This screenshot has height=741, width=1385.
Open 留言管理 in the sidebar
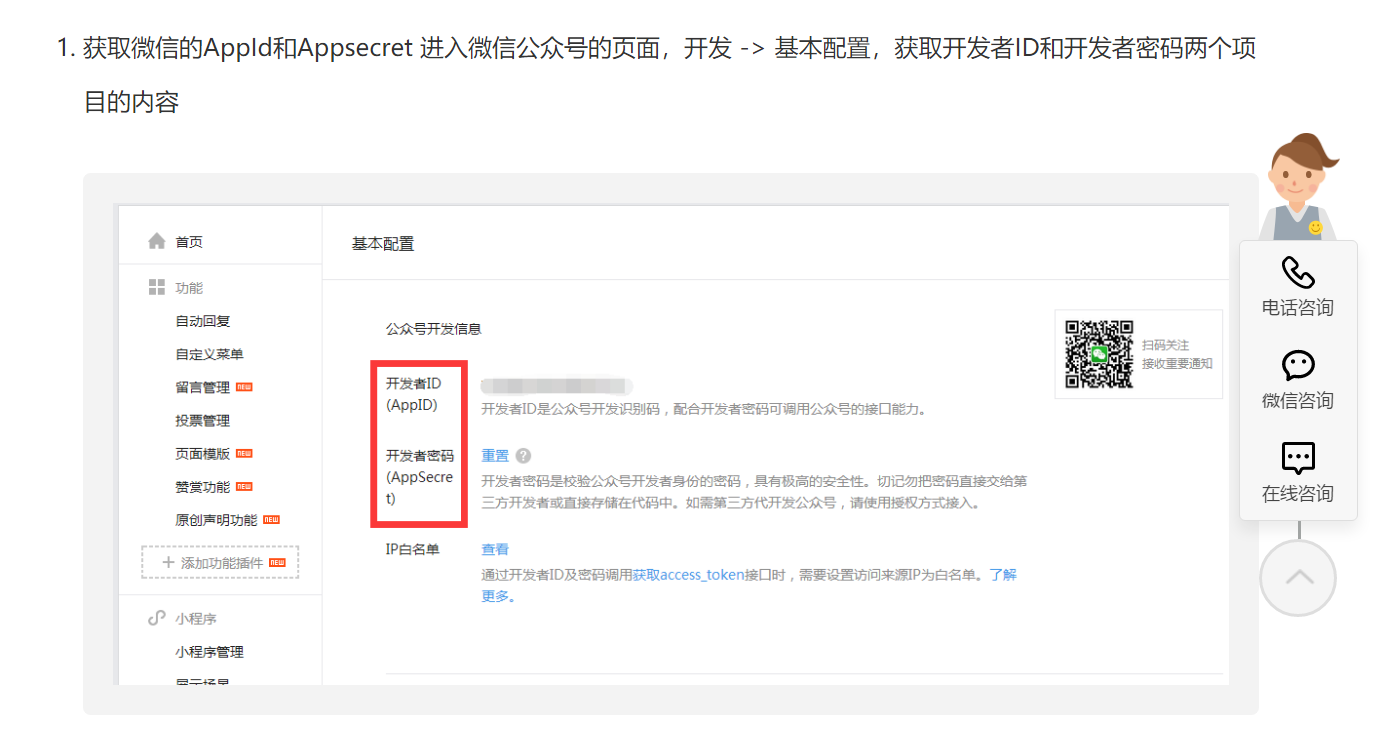click(203, 387)
